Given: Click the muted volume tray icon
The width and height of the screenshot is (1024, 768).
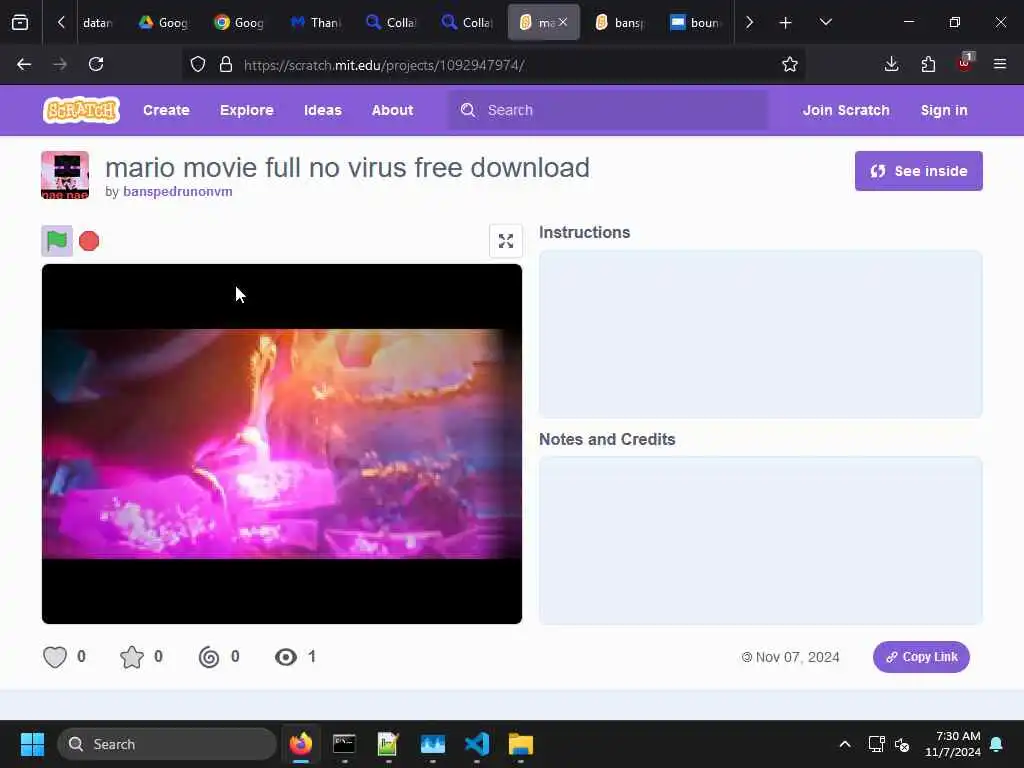Looking at the screenshot, I should 902,744.
